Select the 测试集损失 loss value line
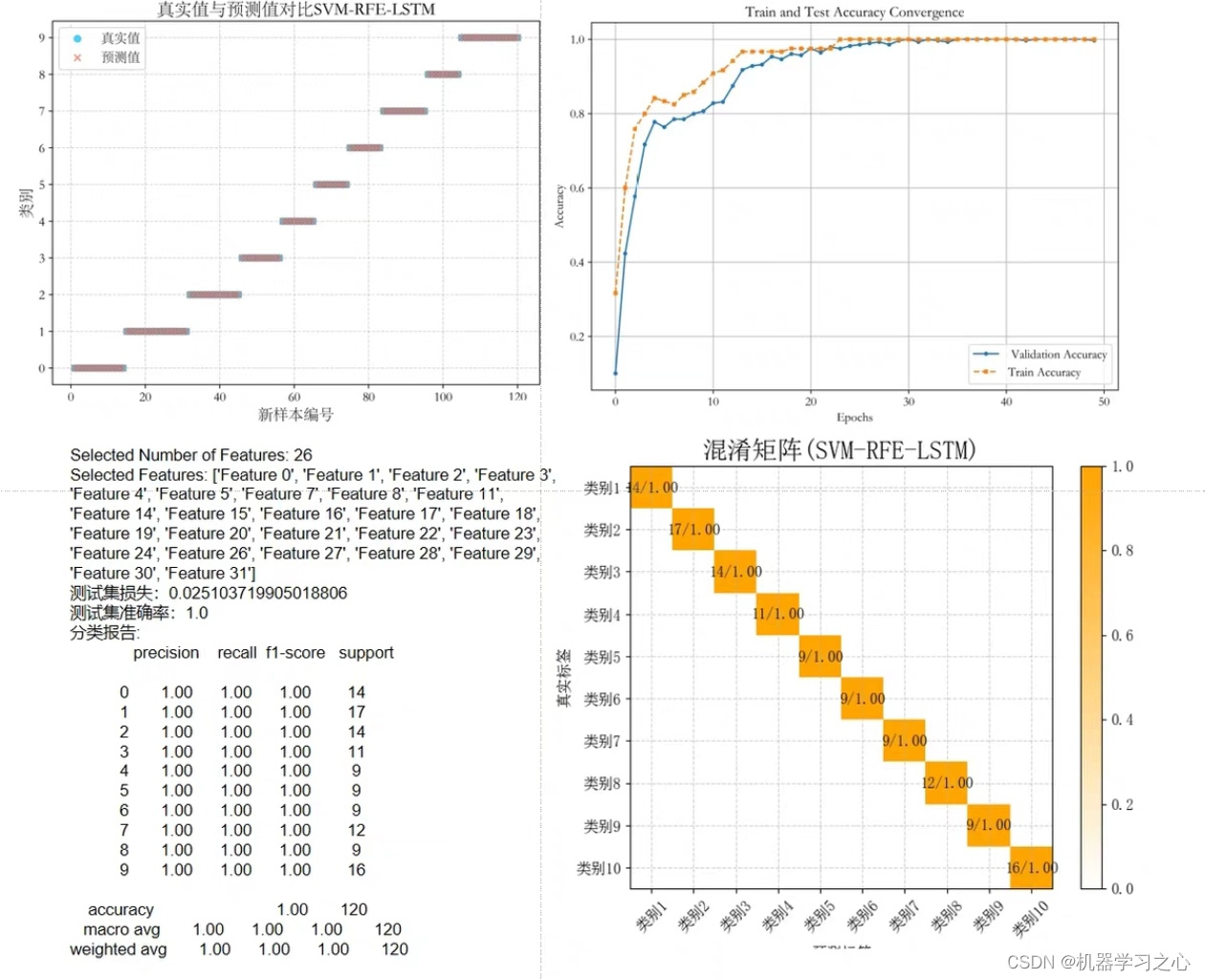The image size is (1205, 980). tap(208, 593)
